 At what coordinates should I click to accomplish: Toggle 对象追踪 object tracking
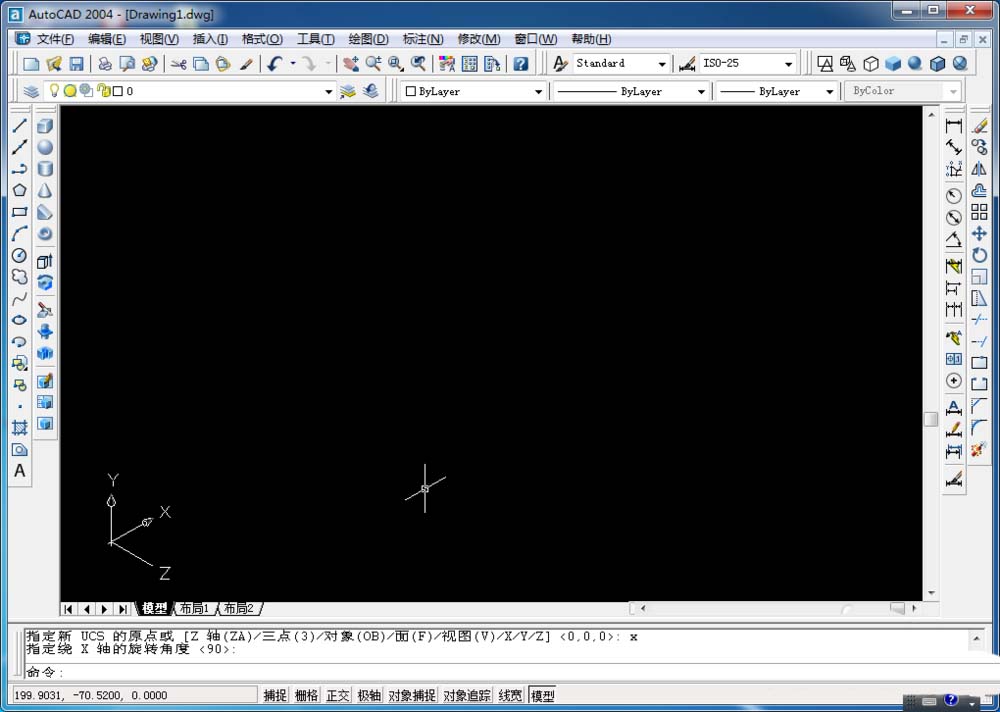[x=467, y=695]
